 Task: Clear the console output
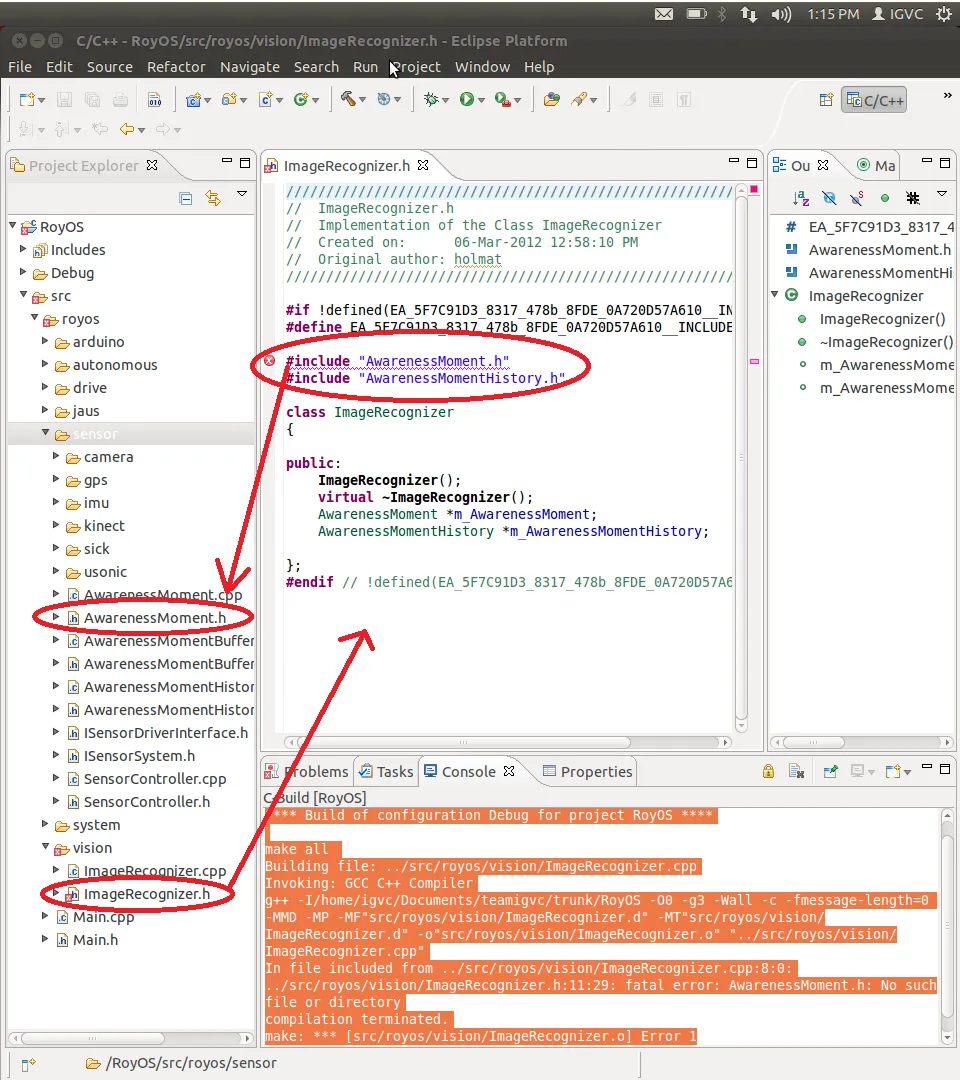pos(796,771)
